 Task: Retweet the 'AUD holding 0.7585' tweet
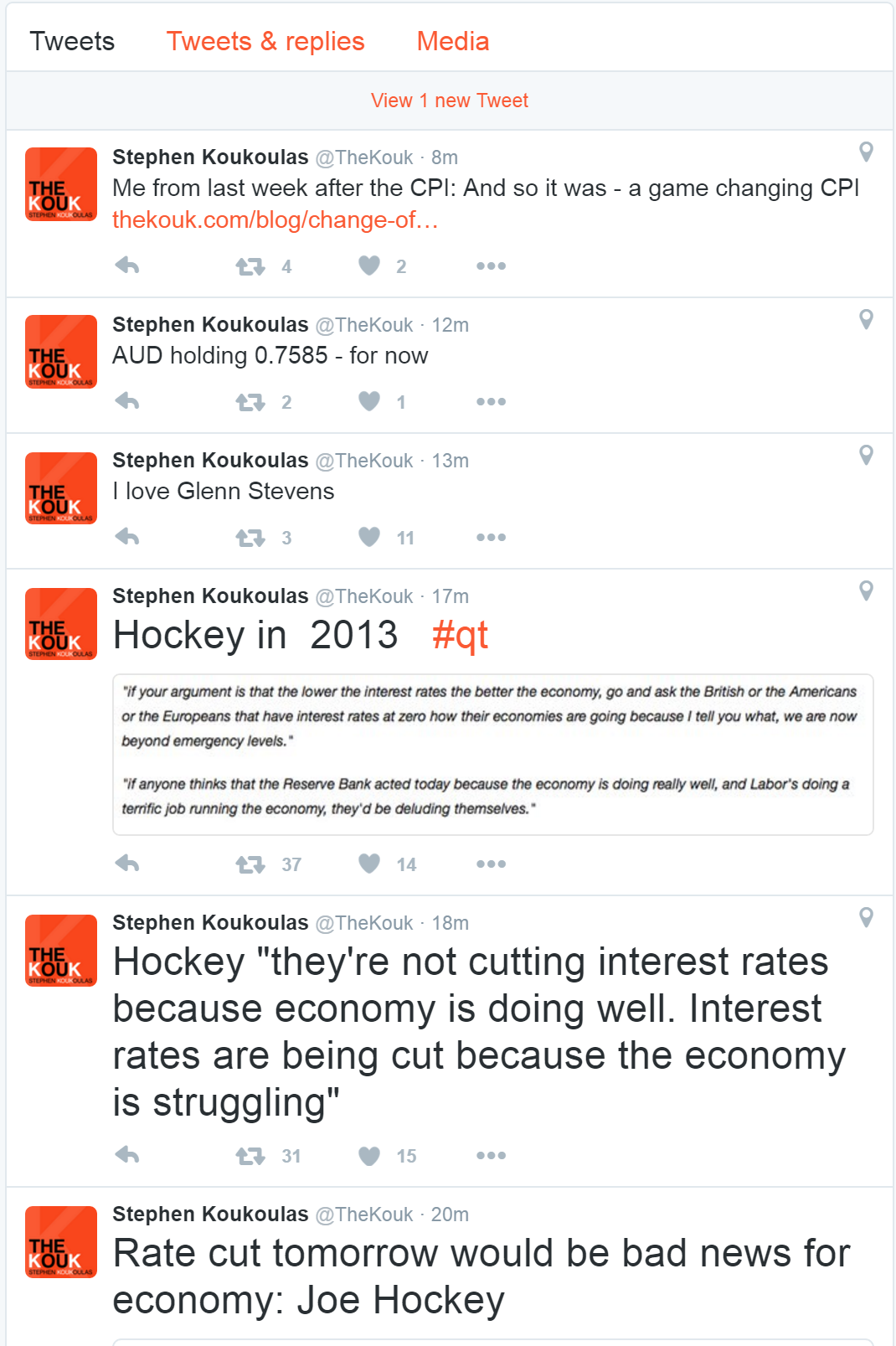pyautogui.click(x=250, y=402)
